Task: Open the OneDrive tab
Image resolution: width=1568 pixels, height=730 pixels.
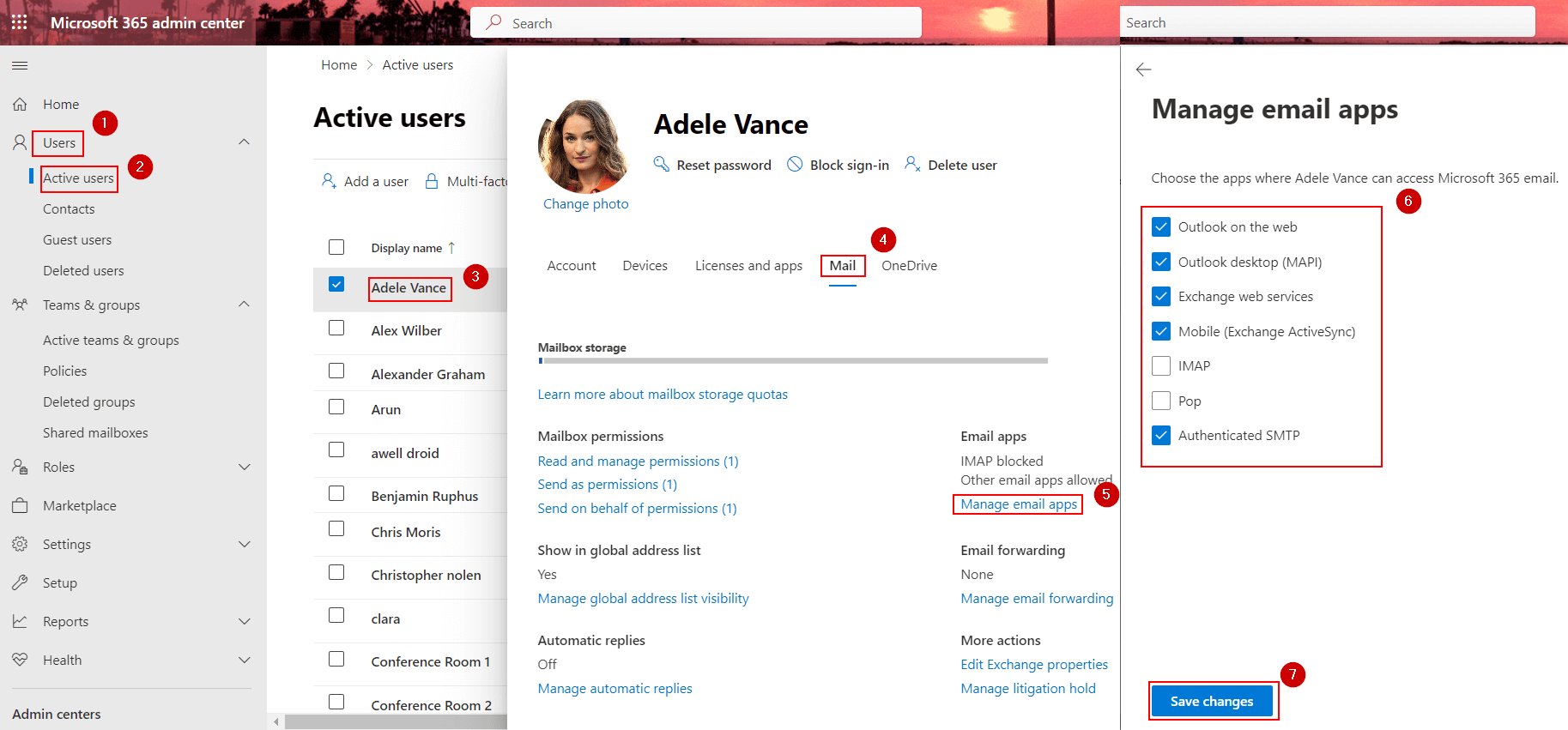Action: (909, 266)
